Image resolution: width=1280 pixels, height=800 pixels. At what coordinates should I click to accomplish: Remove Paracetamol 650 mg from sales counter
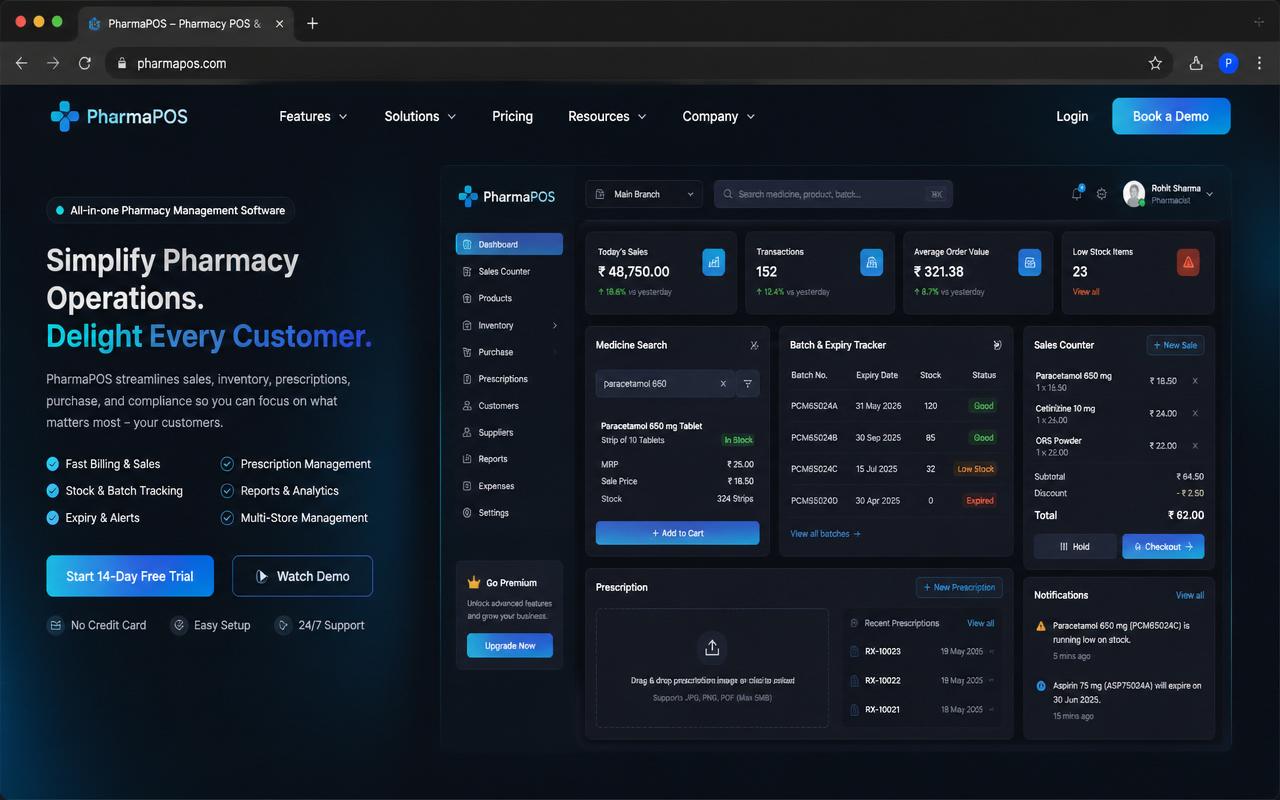click(1195, 381)
